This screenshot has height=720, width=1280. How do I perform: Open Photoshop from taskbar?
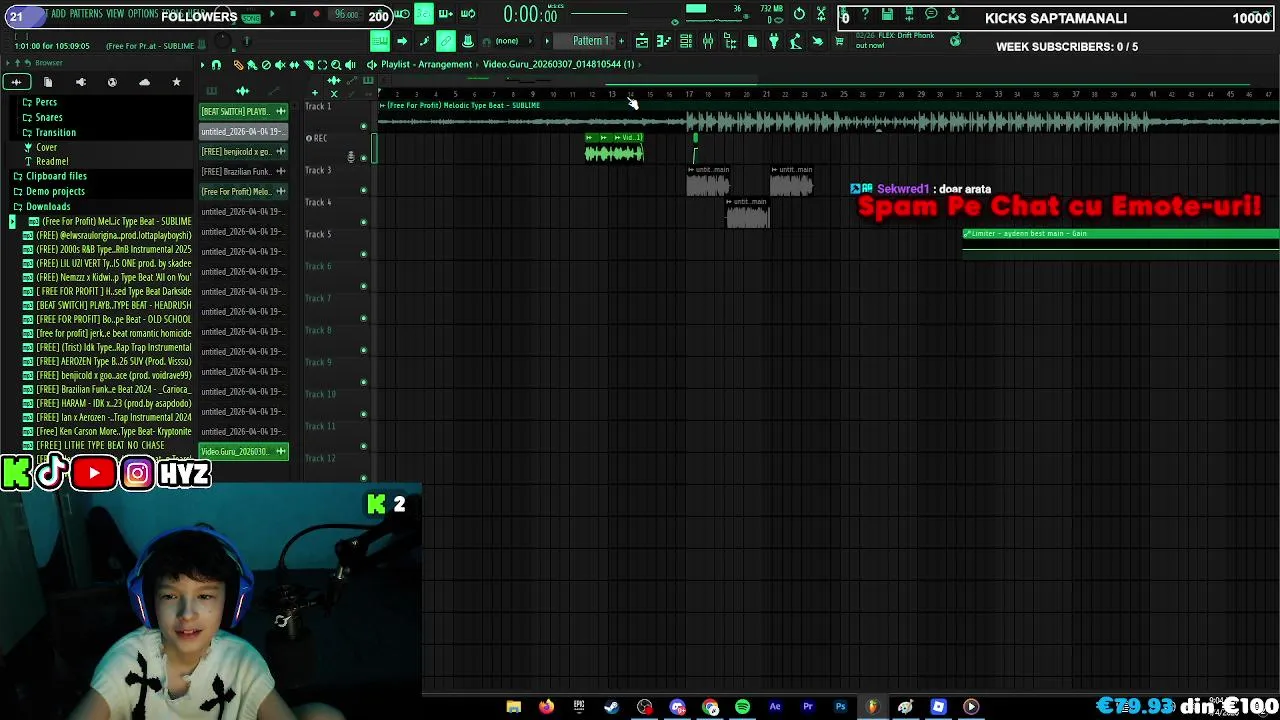point(840,707)
